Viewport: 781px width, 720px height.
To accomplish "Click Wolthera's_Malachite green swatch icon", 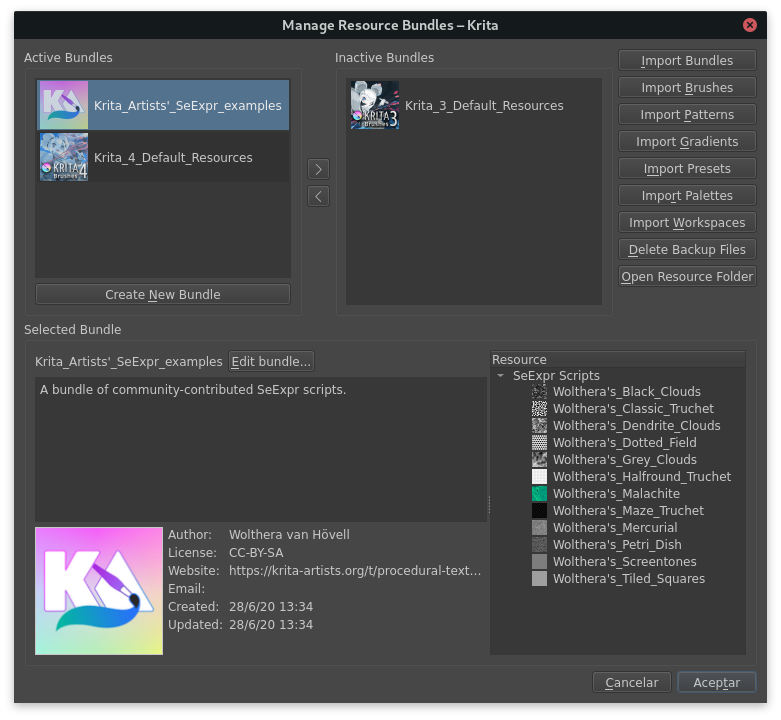I will [x=540, y=494].
